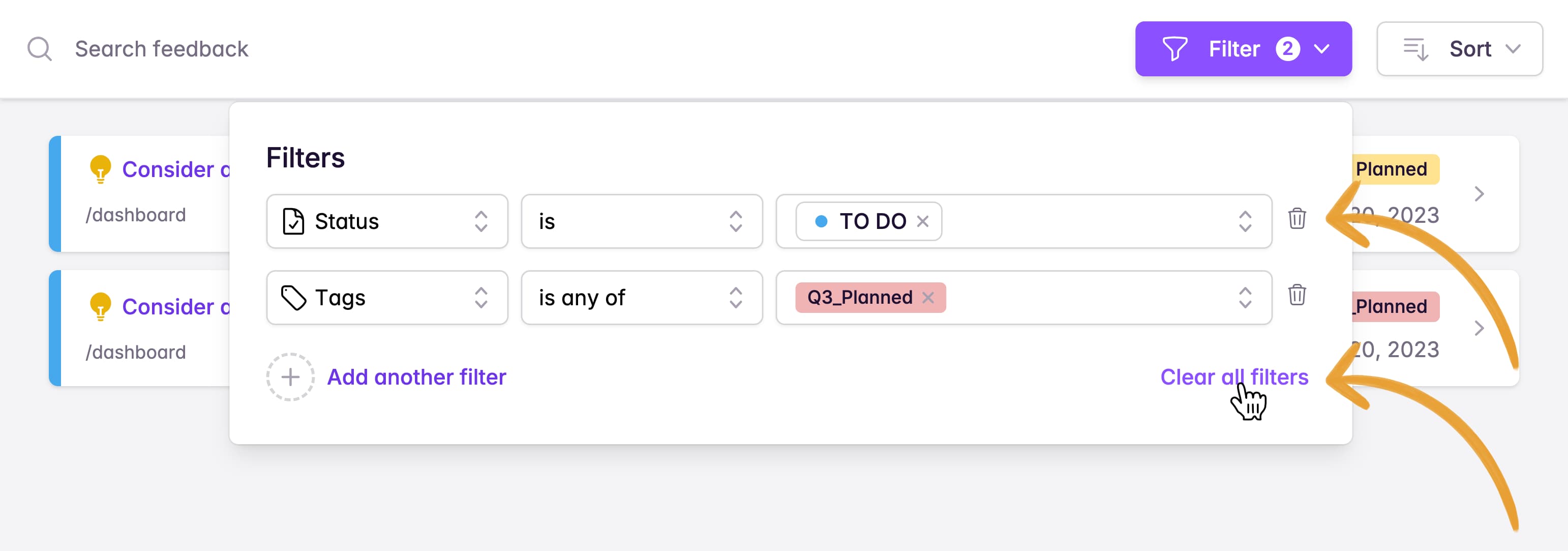
Task: Open the Filter dropdown button
Action: tap(1243, 49)
